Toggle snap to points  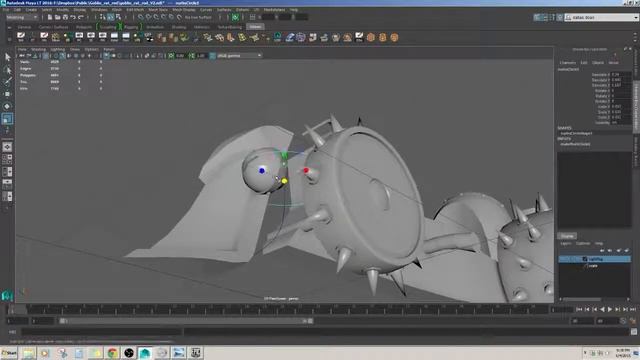pyautogui.click(x=156, y=17)
